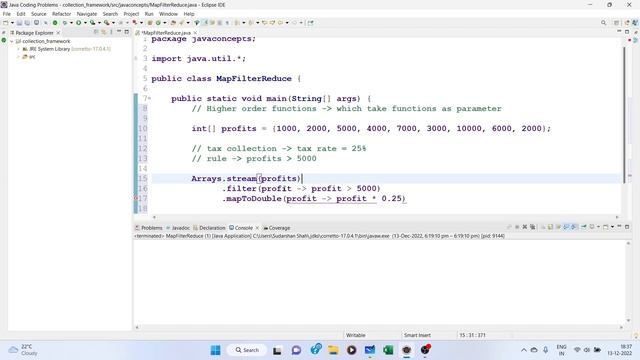640x360 pixels.
Task: Click the editor horizontal scrollbar
Action: point(385,217)
